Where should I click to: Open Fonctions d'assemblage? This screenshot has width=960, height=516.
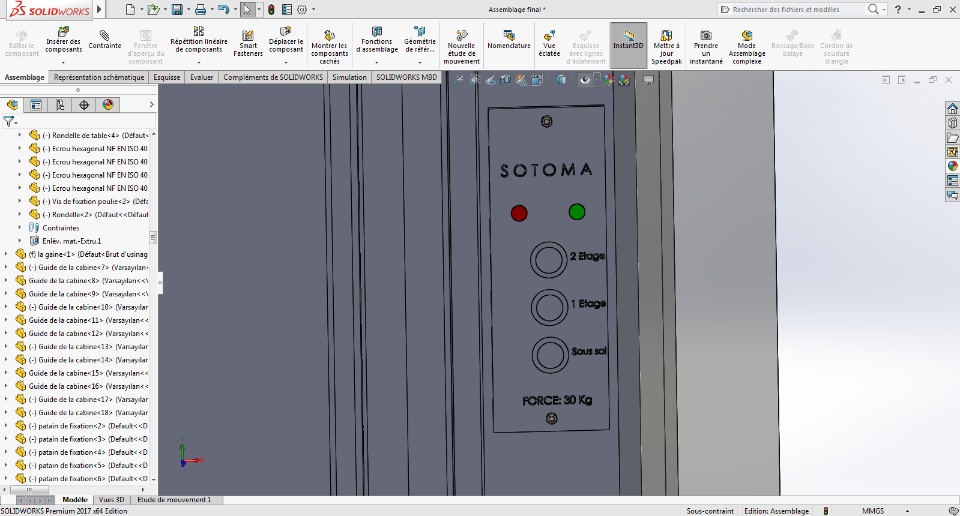click(377, 40)
